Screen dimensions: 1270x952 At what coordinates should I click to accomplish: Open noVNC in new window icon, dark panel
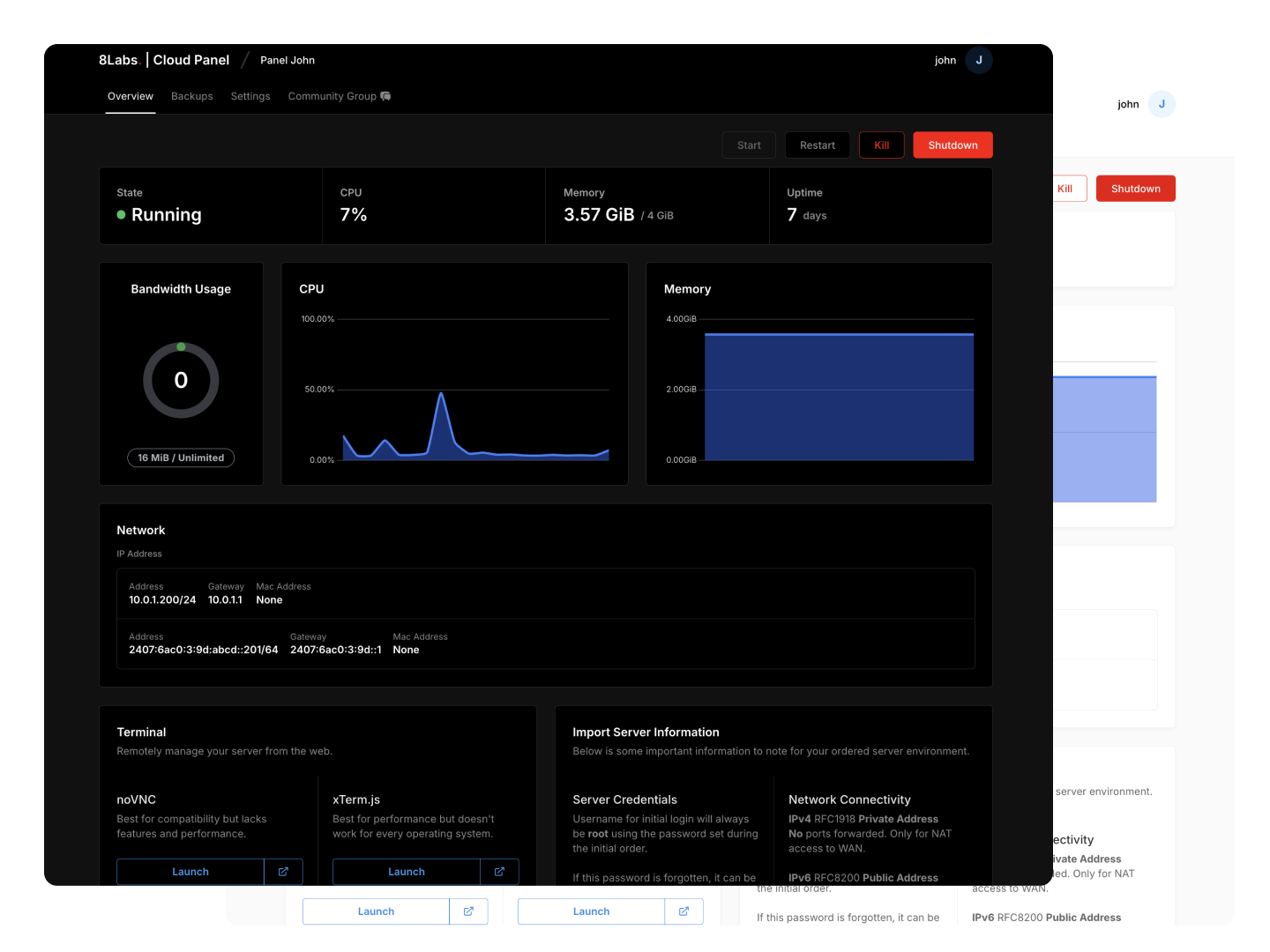coord(283,872)
